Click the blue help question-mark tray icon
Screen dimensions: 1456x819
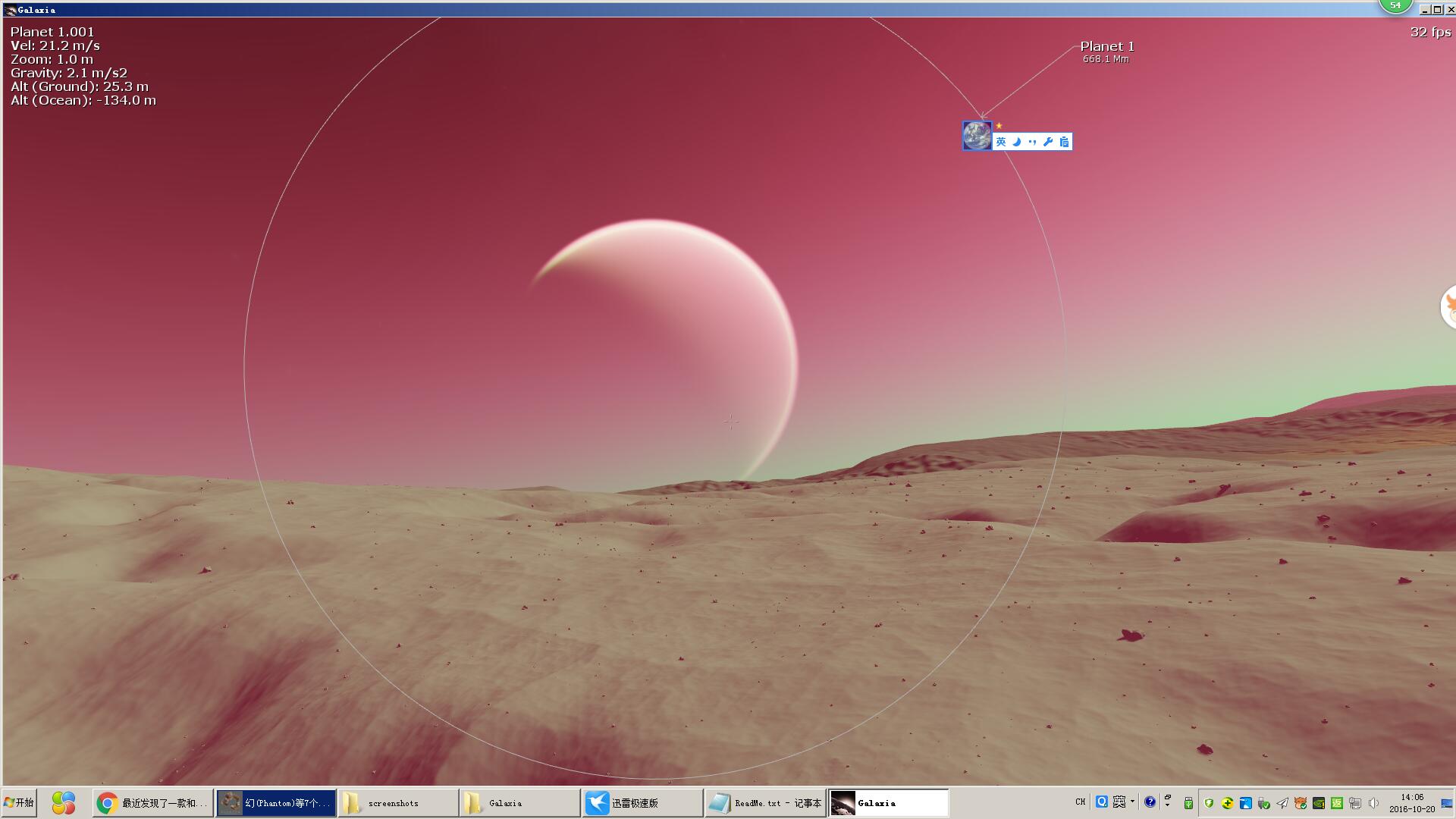click(1150, 802)
